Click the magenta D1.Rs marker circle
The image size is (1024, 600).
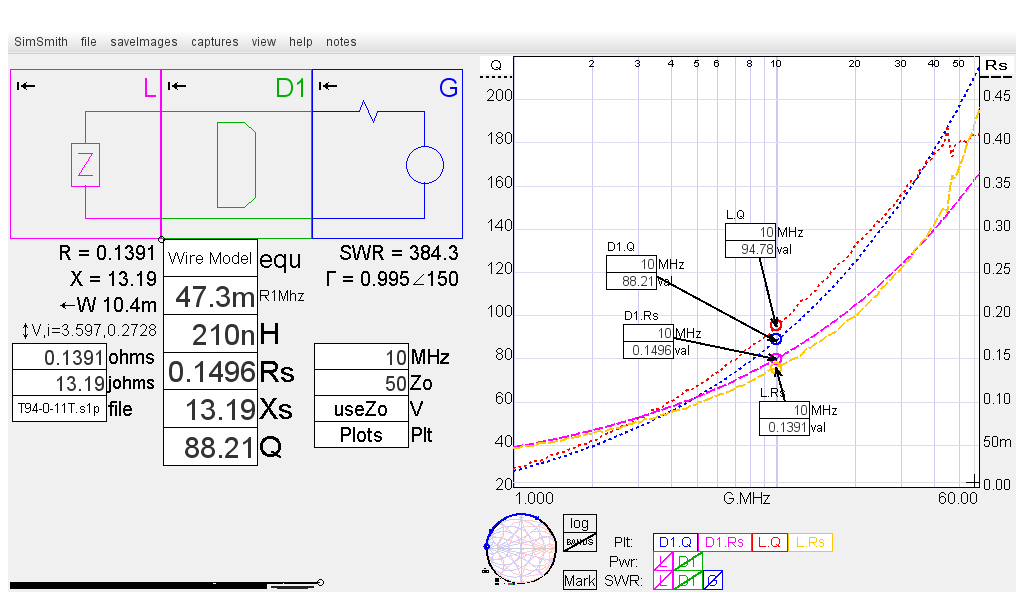click(x=776, y=358)
